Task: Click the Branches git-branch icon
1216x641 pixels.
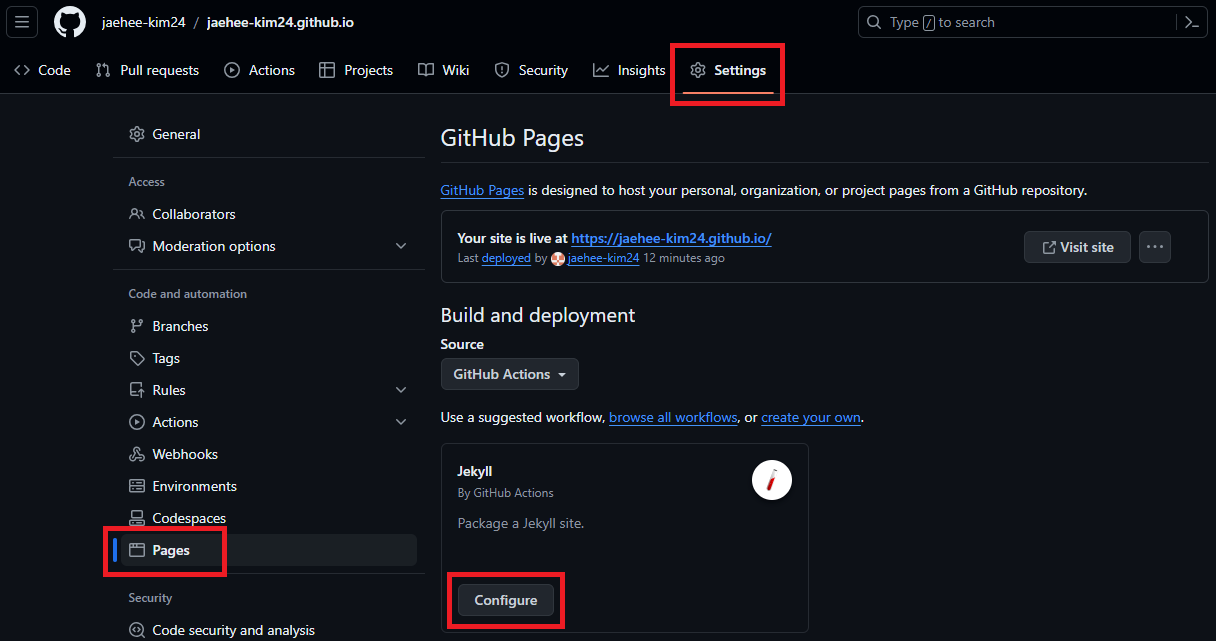Action: click(x=137, y=326)
